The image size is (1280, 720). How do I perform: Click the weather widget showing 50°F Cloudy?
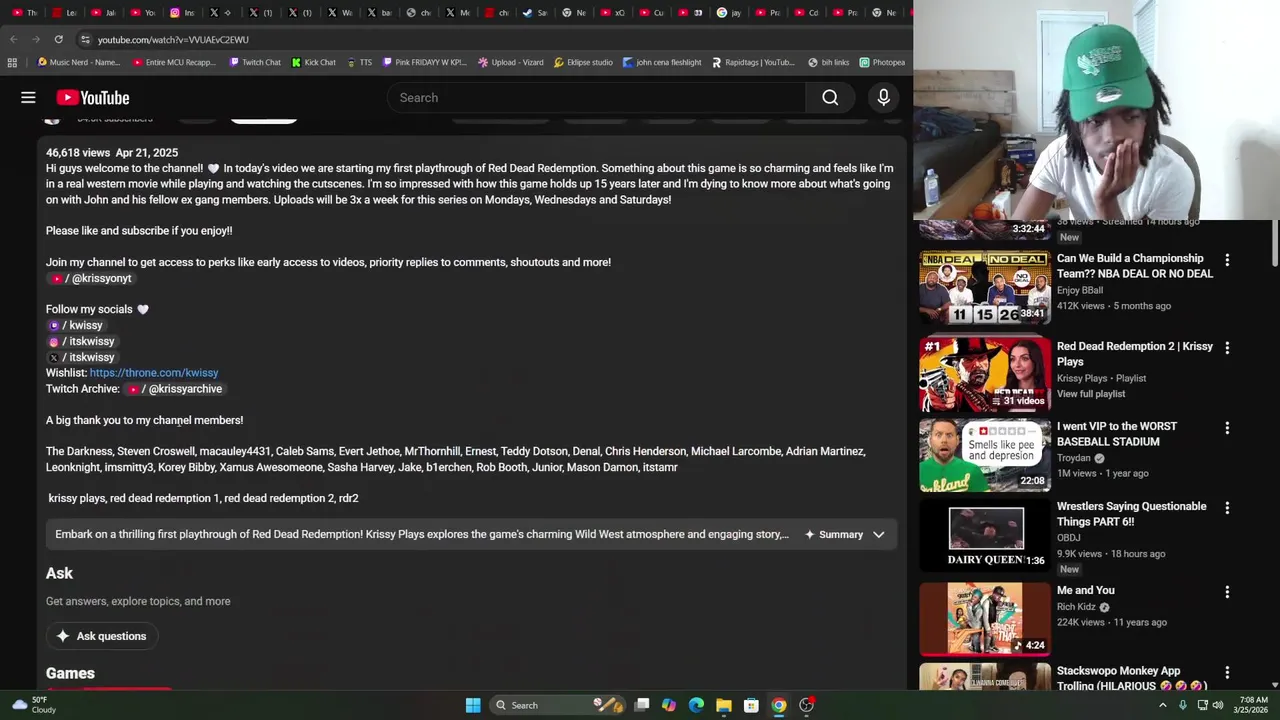point(34,705)
